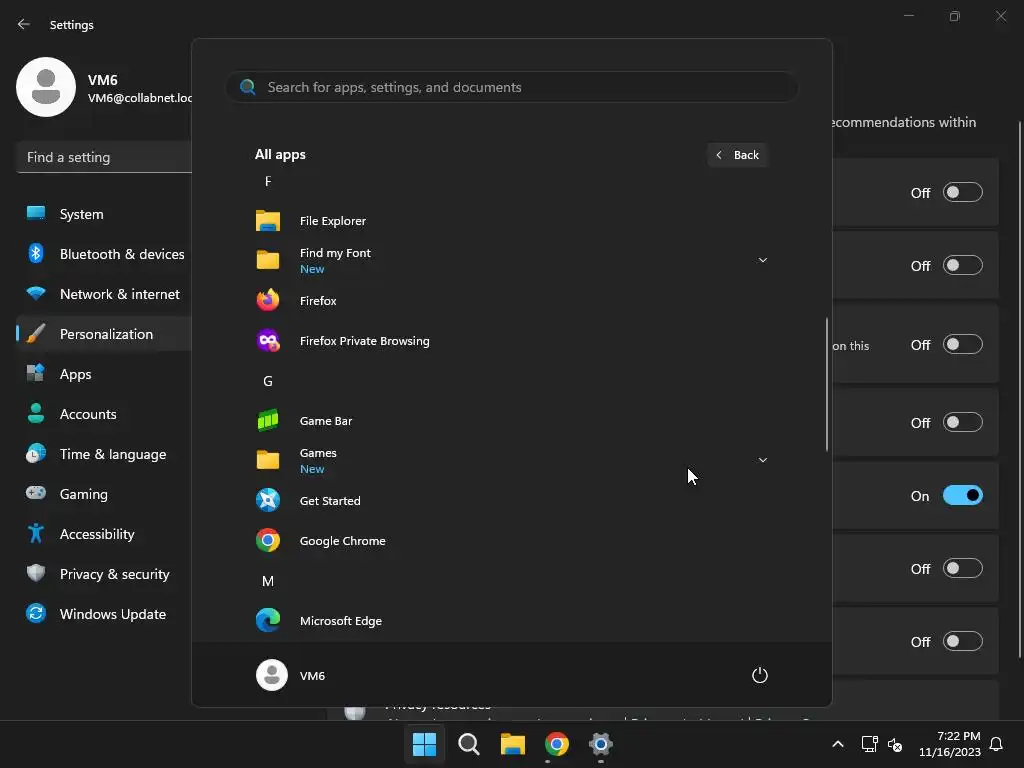Image resolution: width=1024 pixels, height=768 pixels.
Task: Click the Start menu search field
Action: click(x=512, y=87)
